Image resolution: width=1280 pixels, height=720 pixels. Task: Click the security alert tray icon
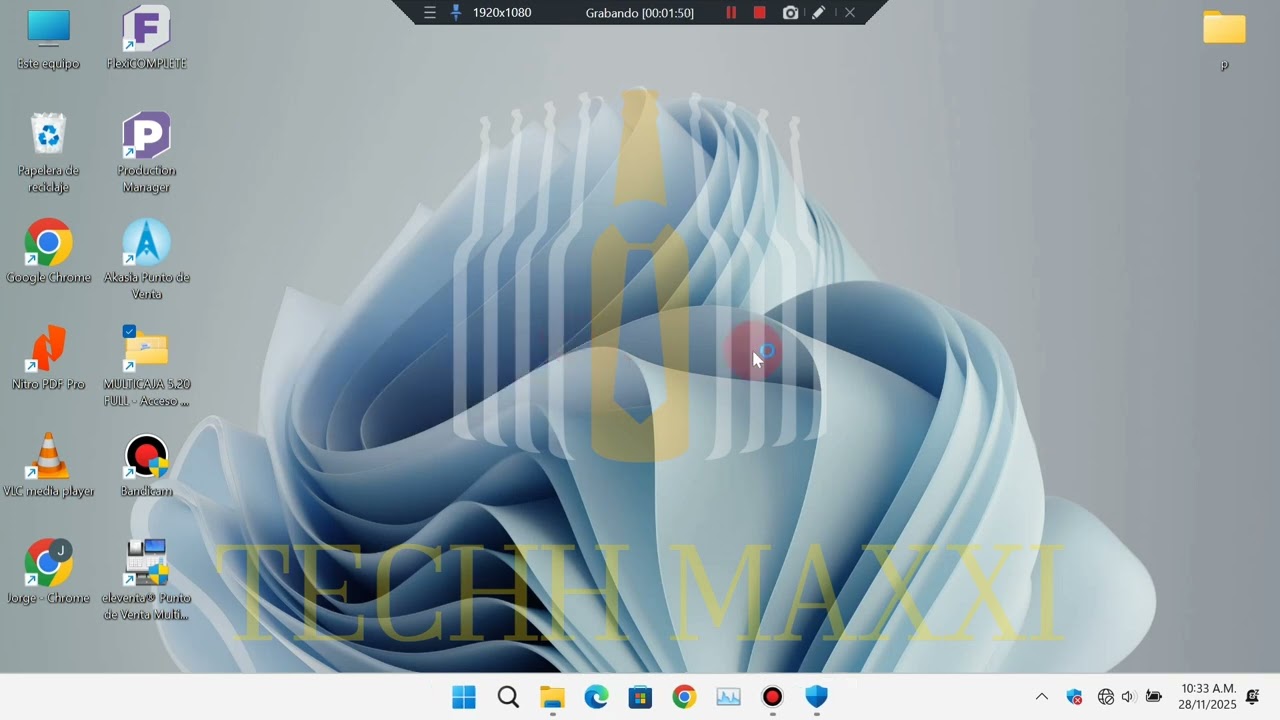[1074, 697]
